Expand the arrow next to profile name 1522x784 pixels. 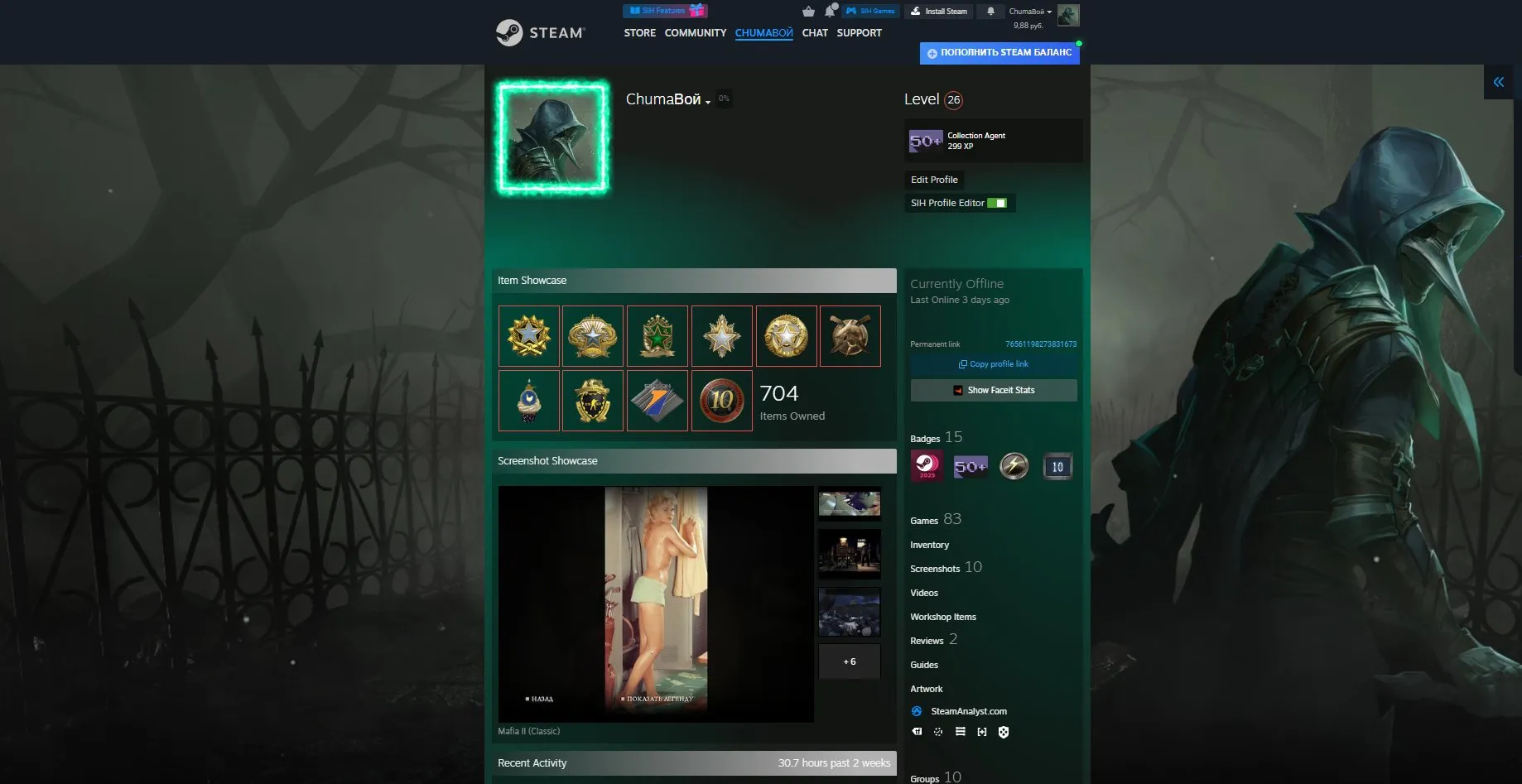click(x=708, y=102)
